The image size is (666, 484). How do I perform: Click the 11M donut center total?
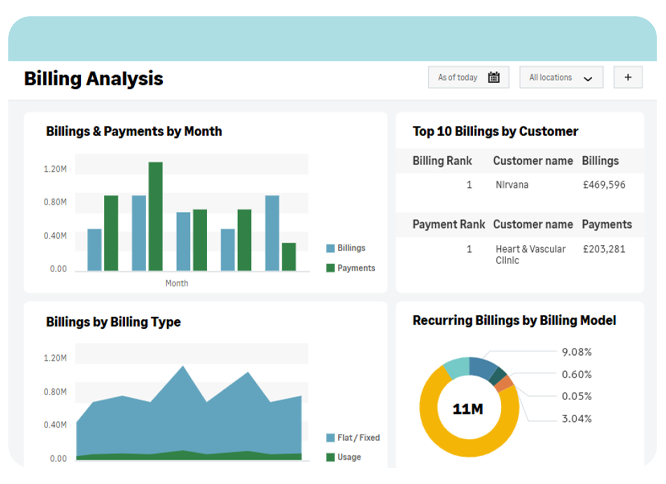(468, 409)
